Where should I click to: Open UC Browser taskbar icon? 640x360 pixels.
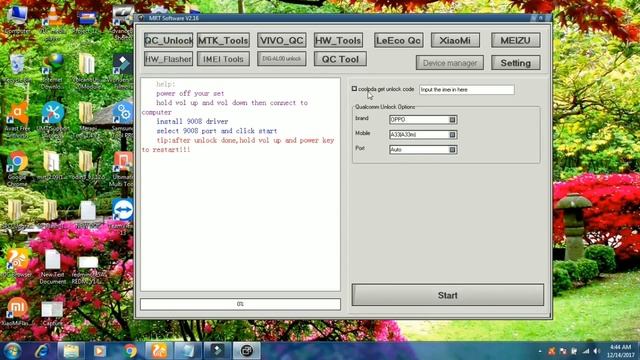click(159, 351)
